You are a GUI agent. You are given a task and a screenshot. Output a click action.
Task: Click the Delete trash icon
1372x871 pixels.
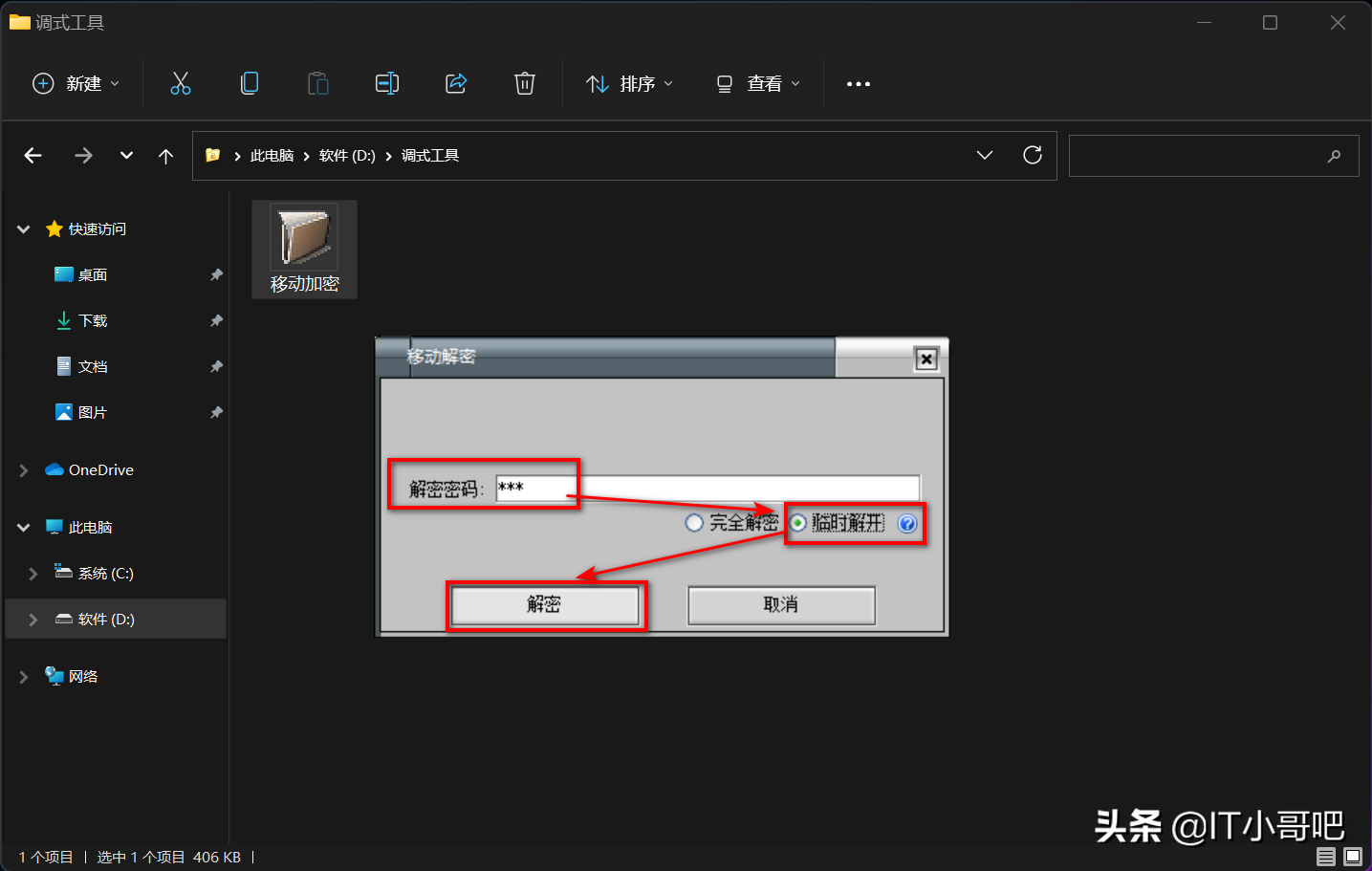(x=524, y=83)
